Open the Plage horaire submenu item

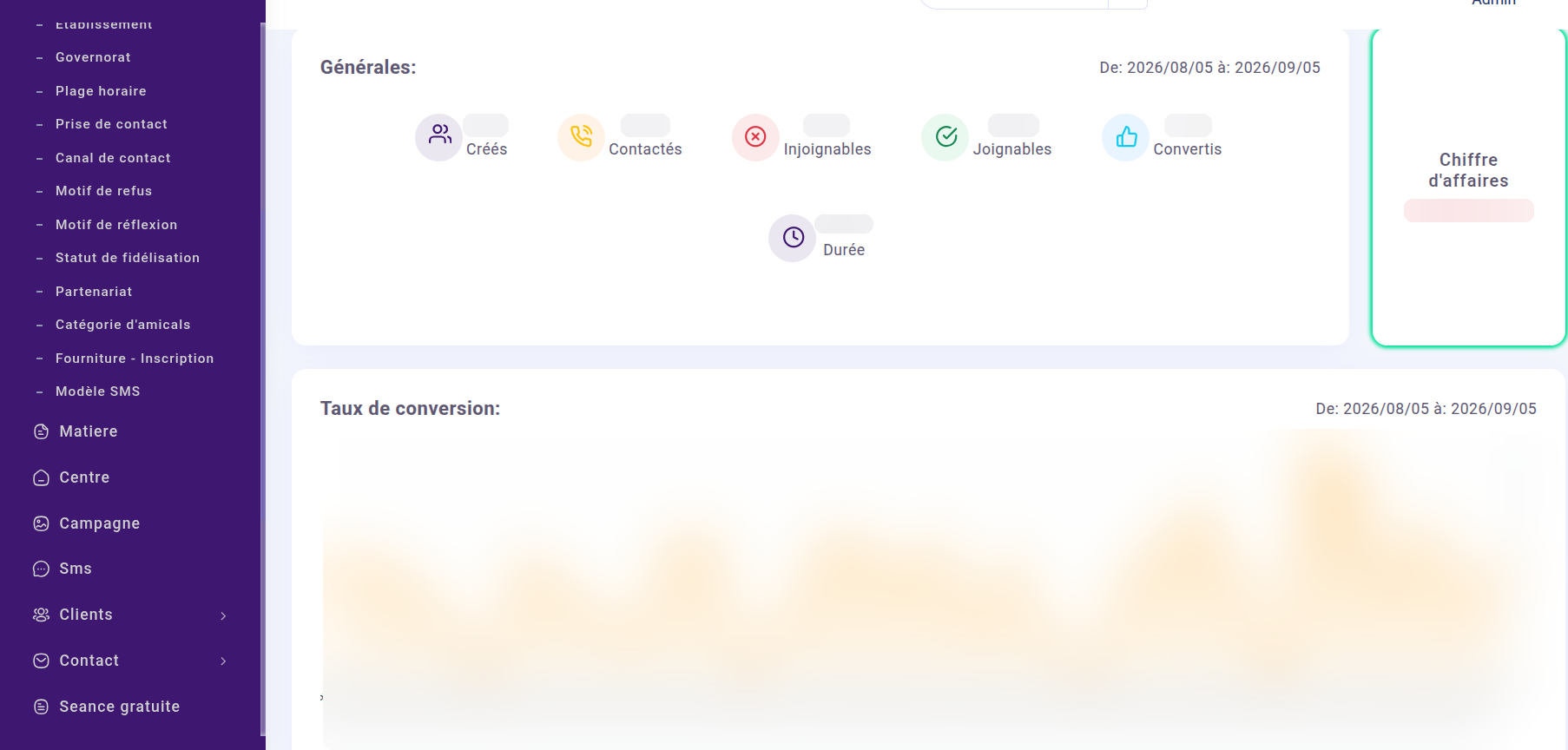(101, 91)
